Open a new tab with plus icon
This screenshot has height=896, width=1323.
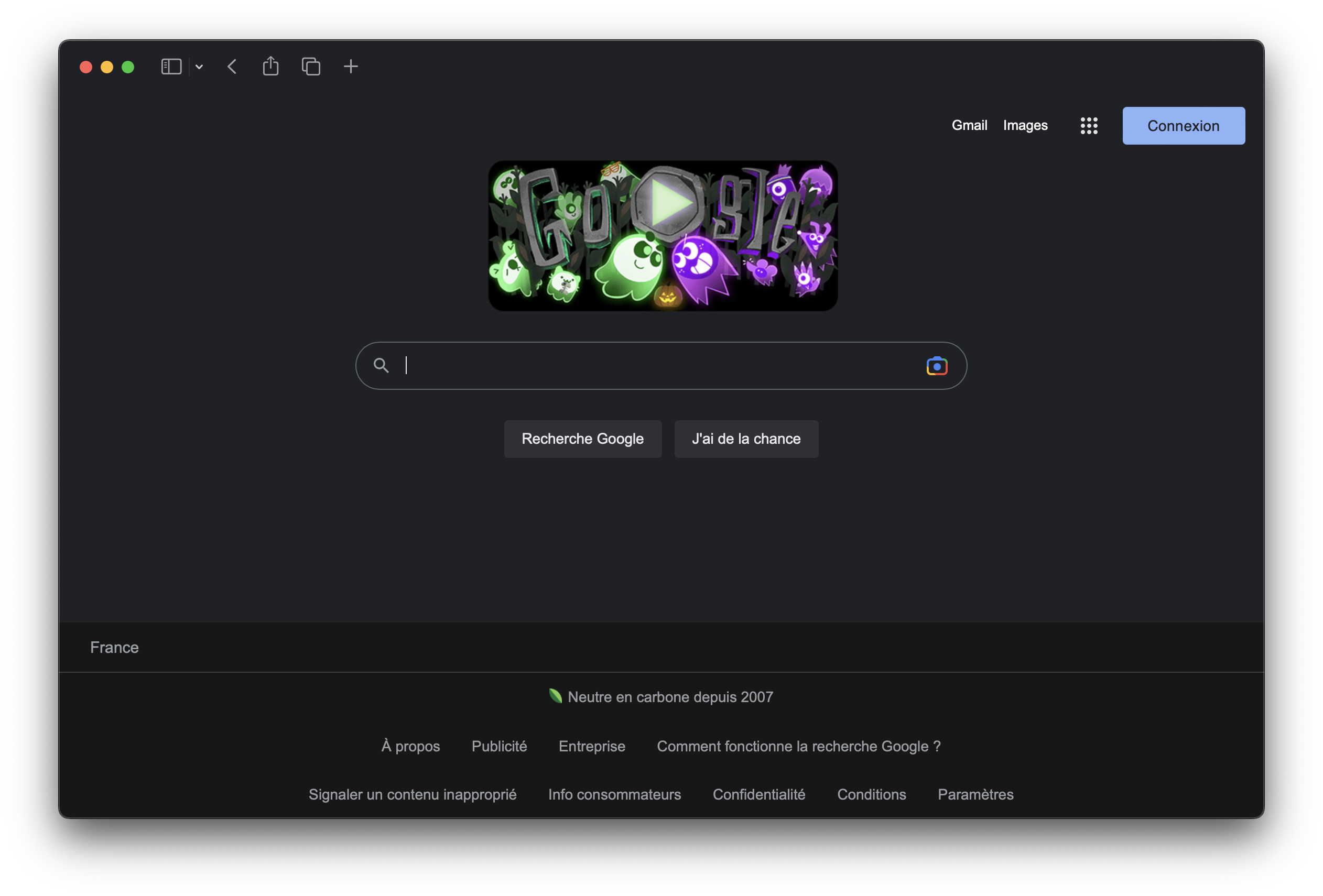click(x=351, y=67)
